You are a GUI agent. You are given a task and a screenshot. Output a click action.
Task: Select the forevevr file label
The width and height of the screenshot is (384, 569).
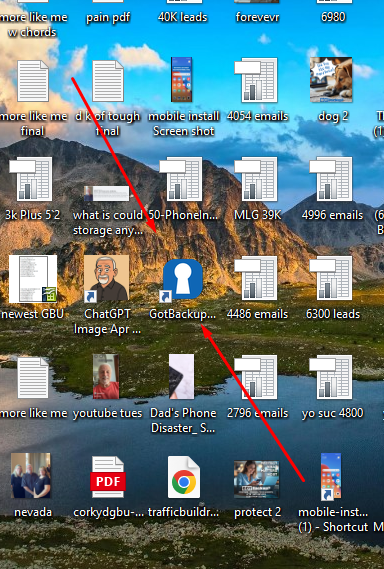tap(257, 17)
